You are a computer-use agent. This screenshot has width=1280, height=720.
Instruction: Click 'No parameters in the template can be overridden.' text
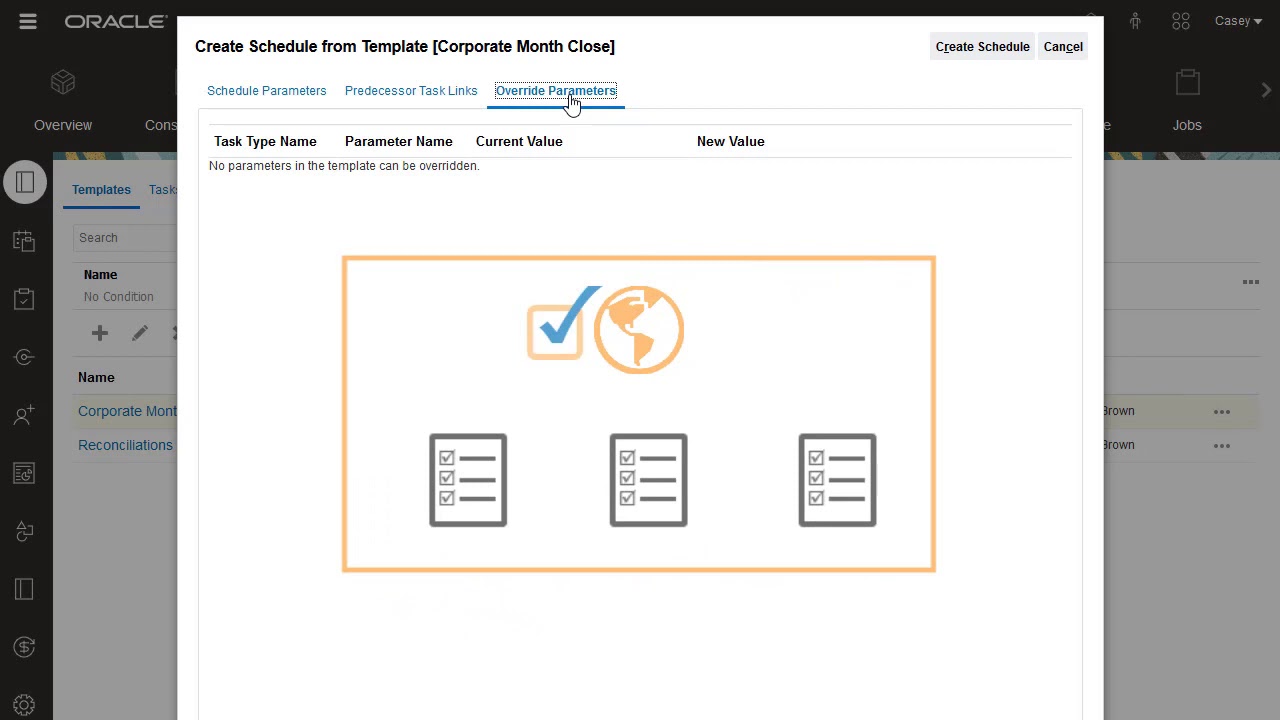pos(344,166)
